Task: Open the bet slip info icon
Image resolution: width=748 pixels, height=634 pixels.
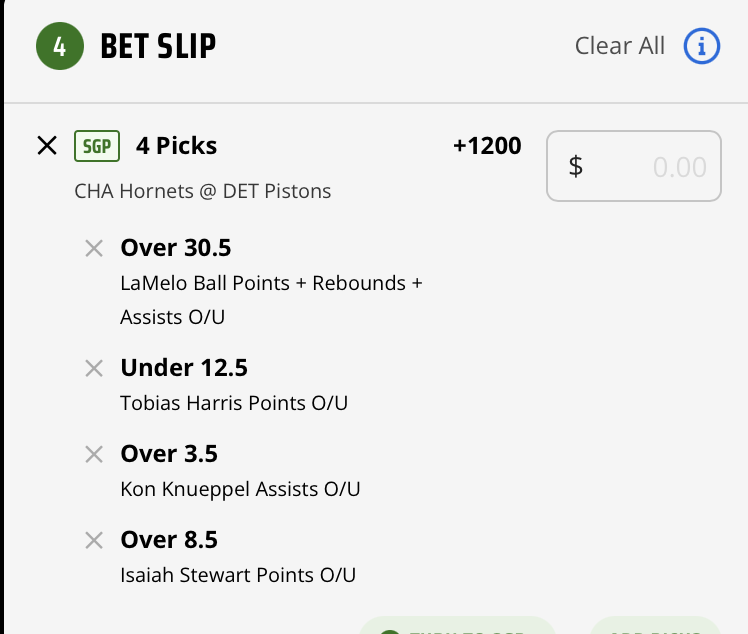Action: [702, 46]
